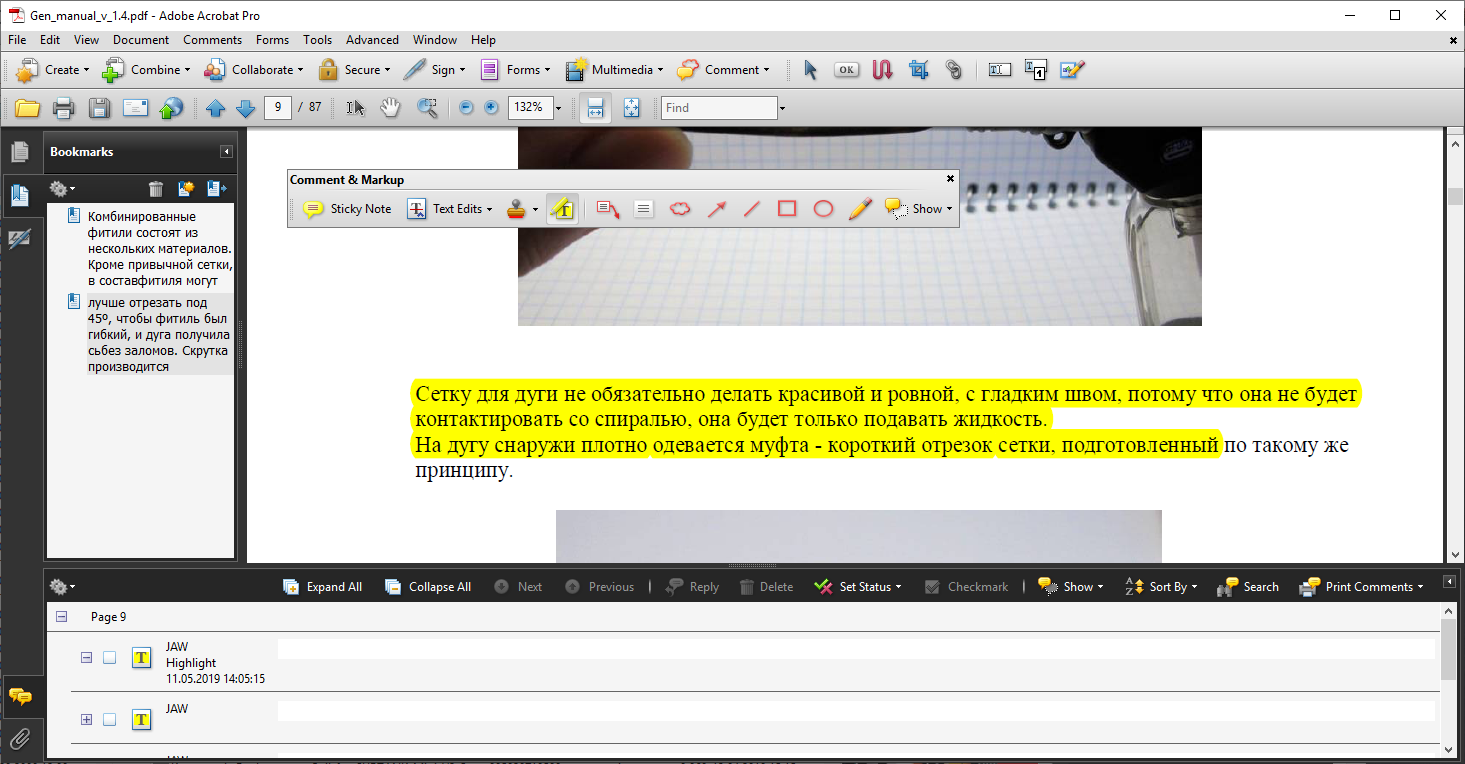Open the Bookmarks options gear menu
Image resolution: width=1465 pixels, height=764 pixels.
[x=63, y=188]
